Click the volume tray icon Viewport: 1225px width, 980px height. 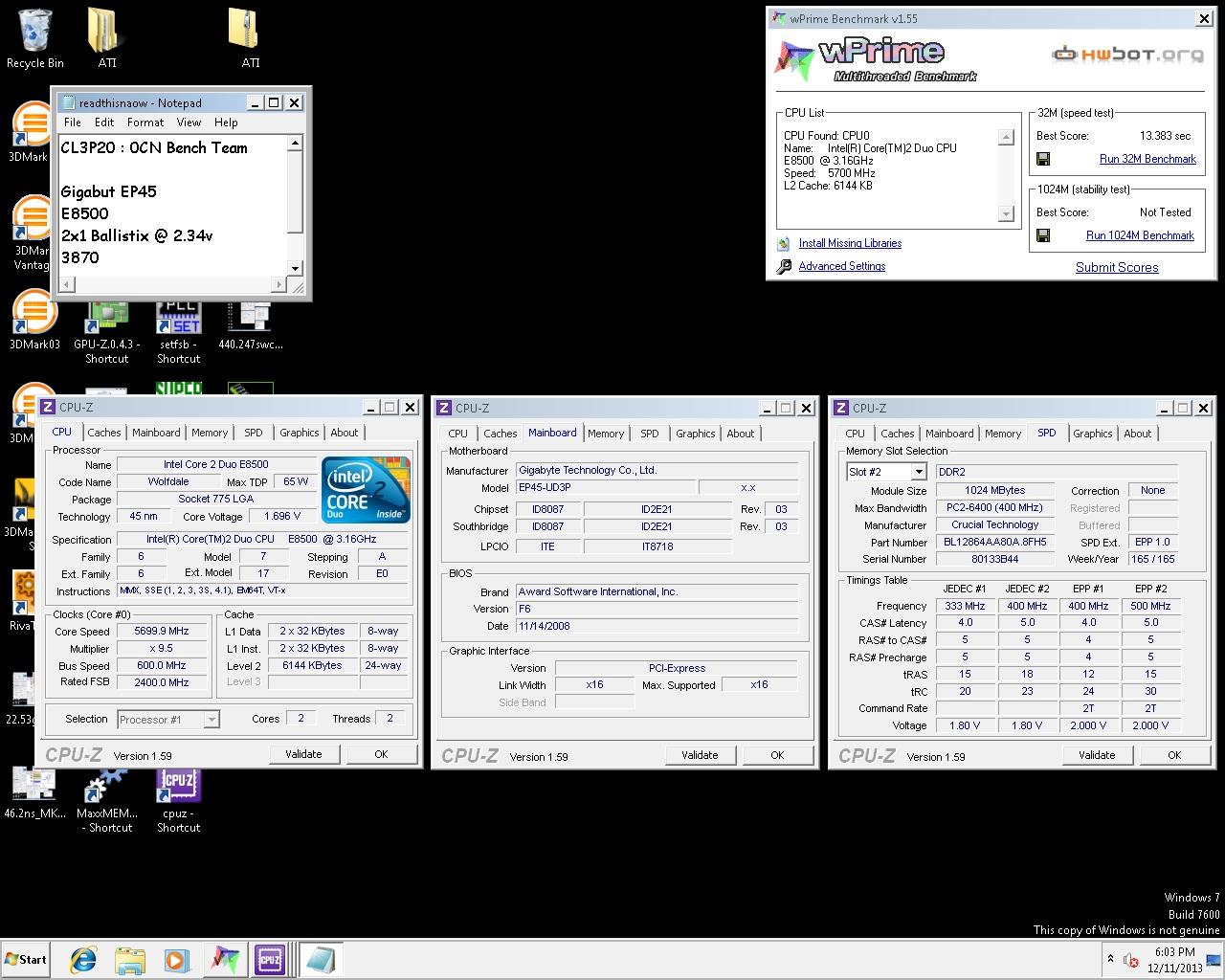(1131, 960)
